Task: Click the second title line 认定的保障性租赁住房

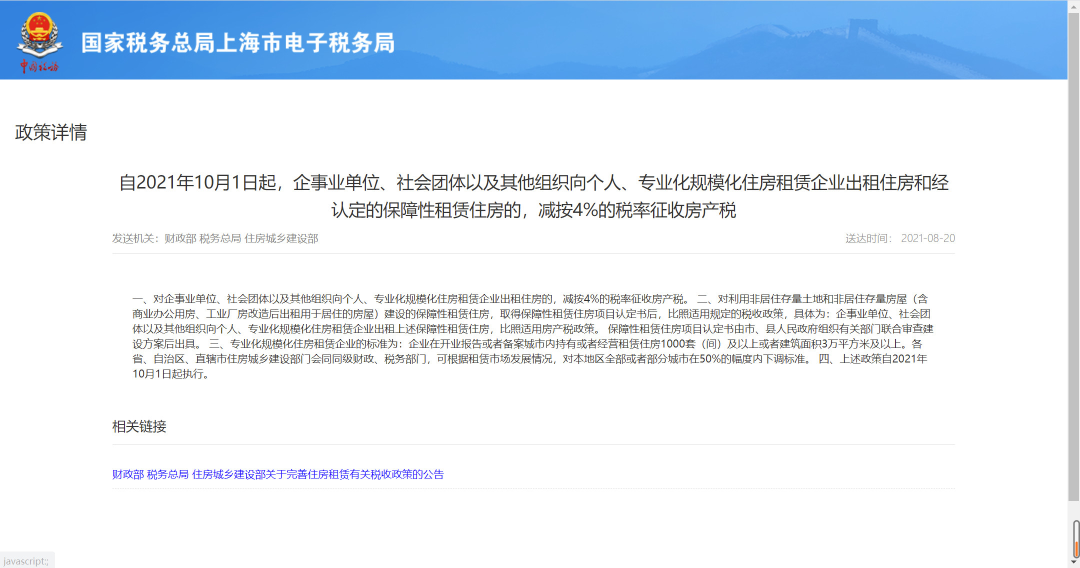Action: [x=533, y=211]
